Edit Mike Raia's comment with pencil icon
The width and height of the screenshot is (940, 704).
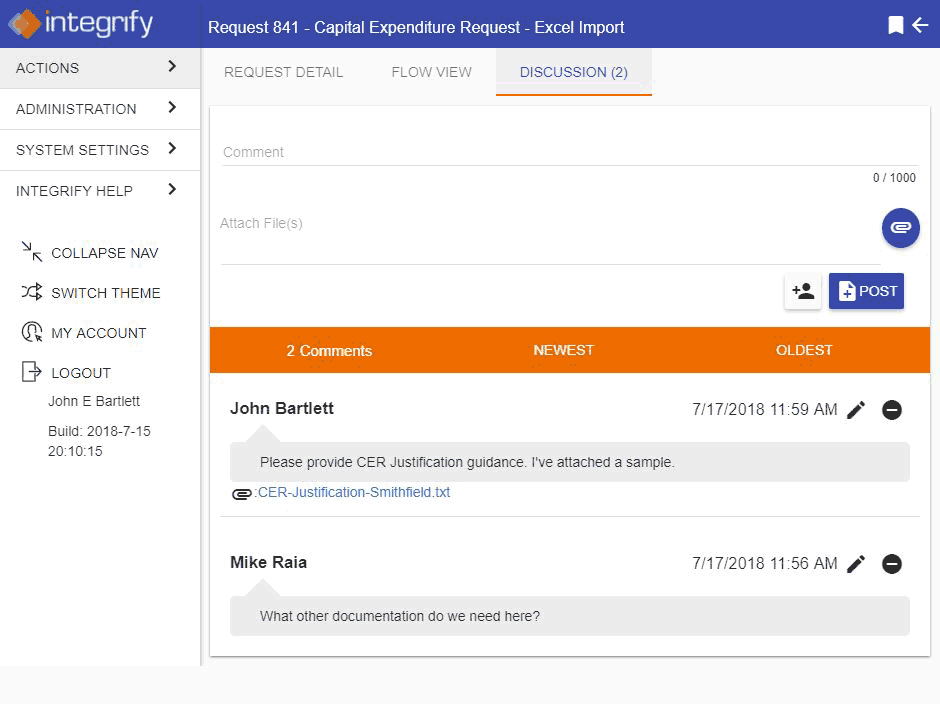[855, 564]
